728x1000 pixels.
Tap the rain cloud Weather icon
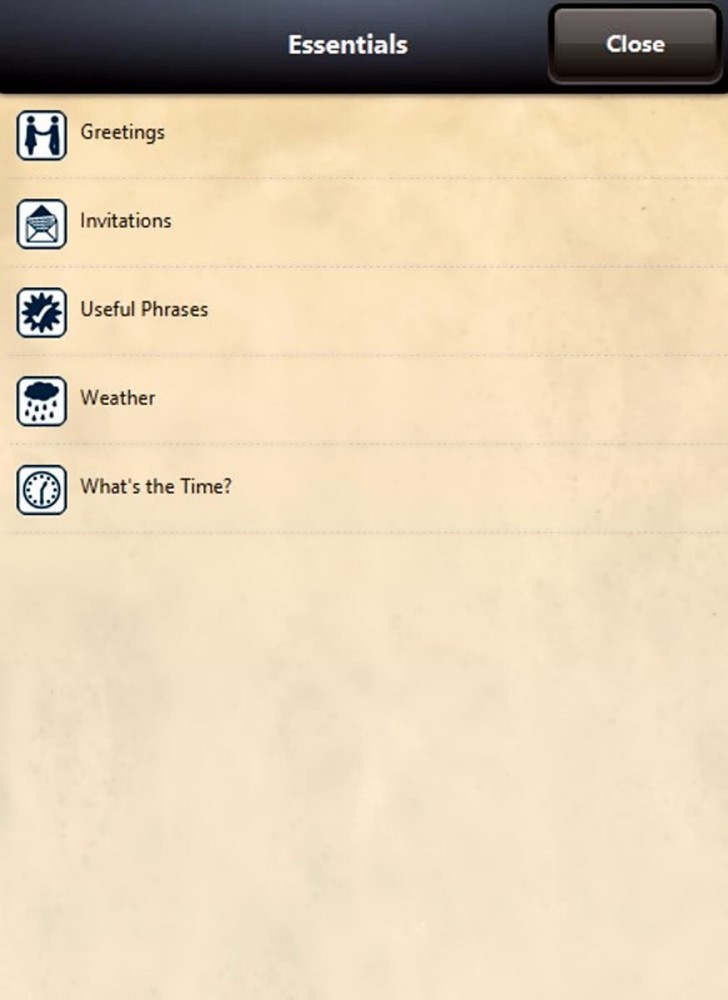[x=41, y=401]
